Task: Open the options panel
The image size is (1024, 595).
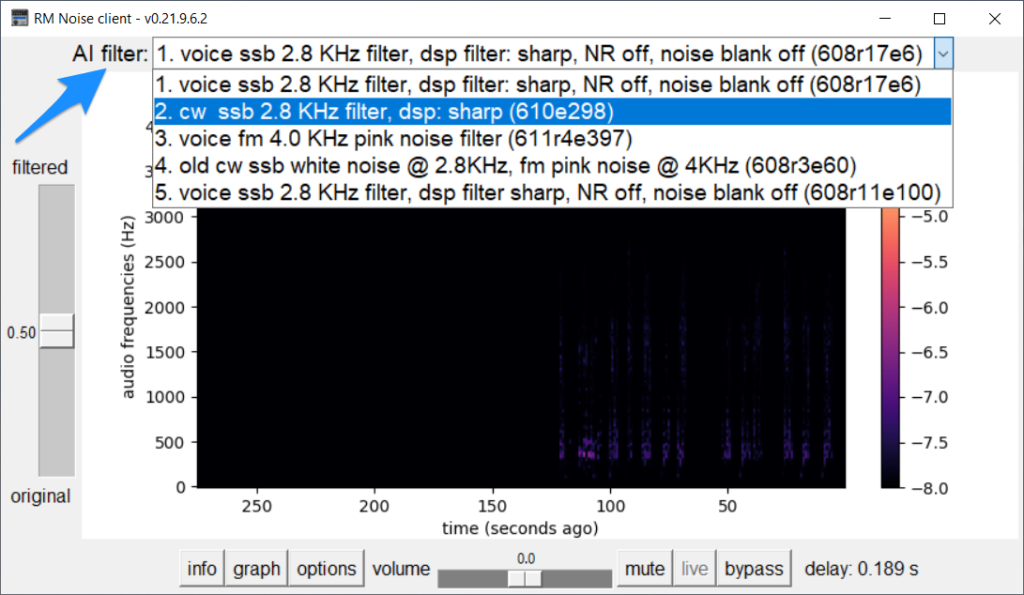Action: click(326, 567)
